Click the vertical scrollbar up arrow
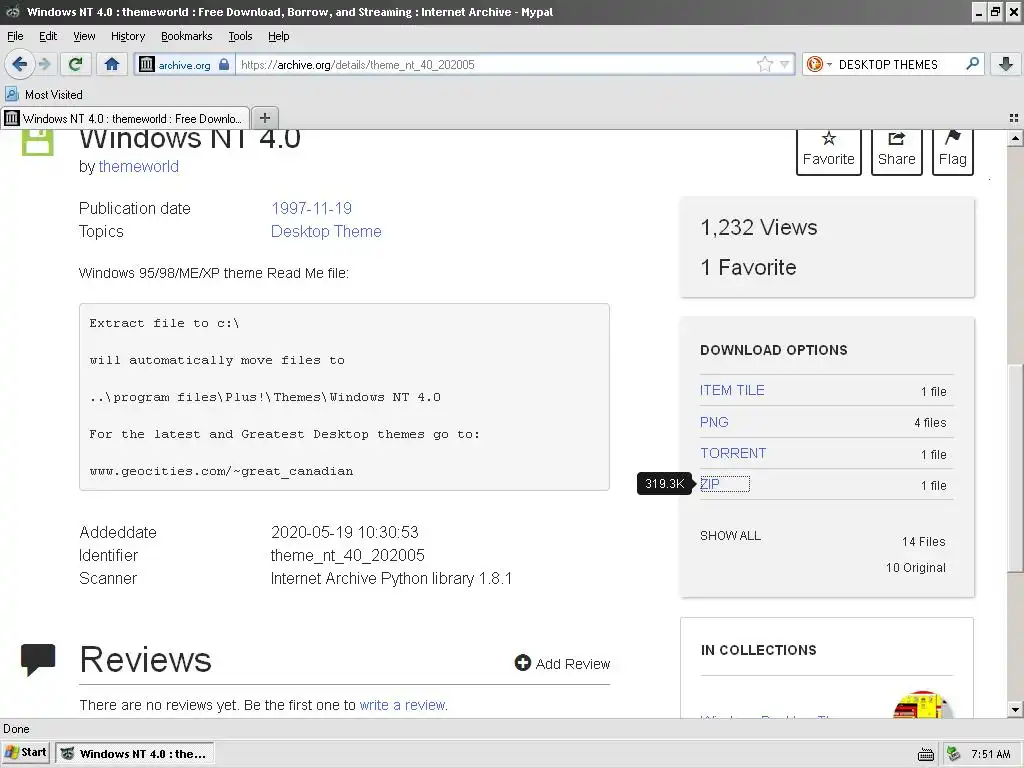The height and width of the screenshot is (768, 1024). [x=1015, y=138]
